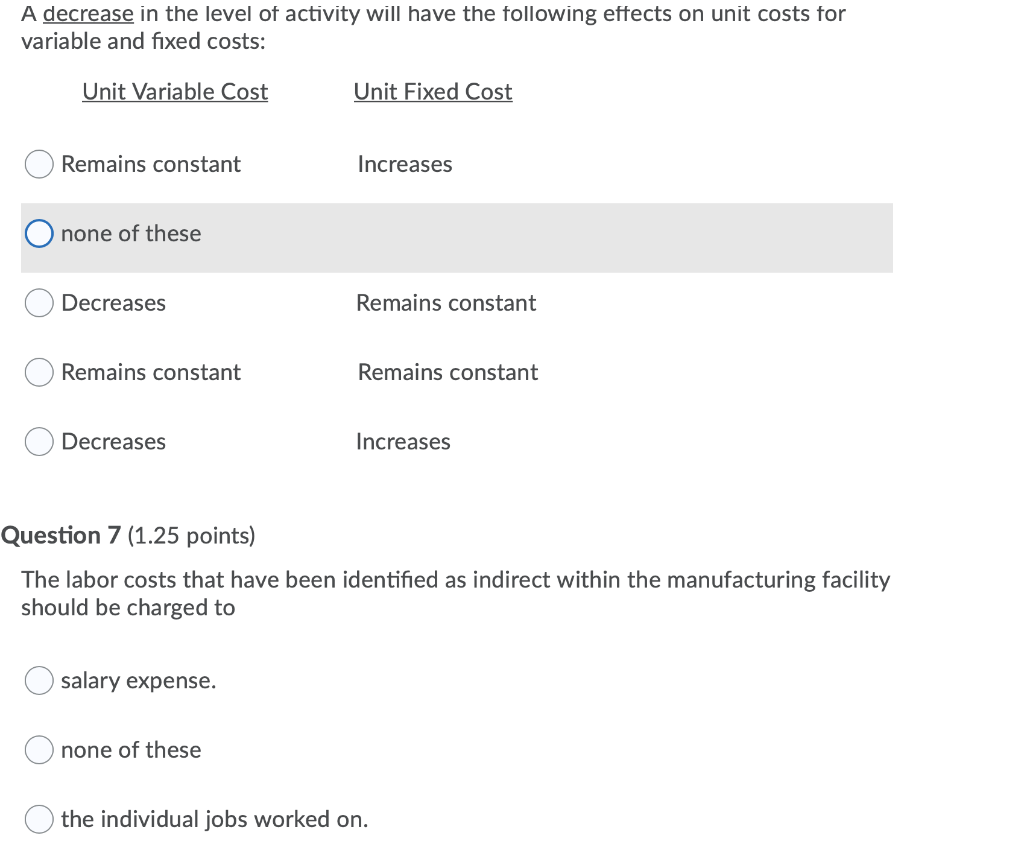Click the 'Increases' label in the final row
The width and height of the screenshot is (1024, 853).
(402, 441)
